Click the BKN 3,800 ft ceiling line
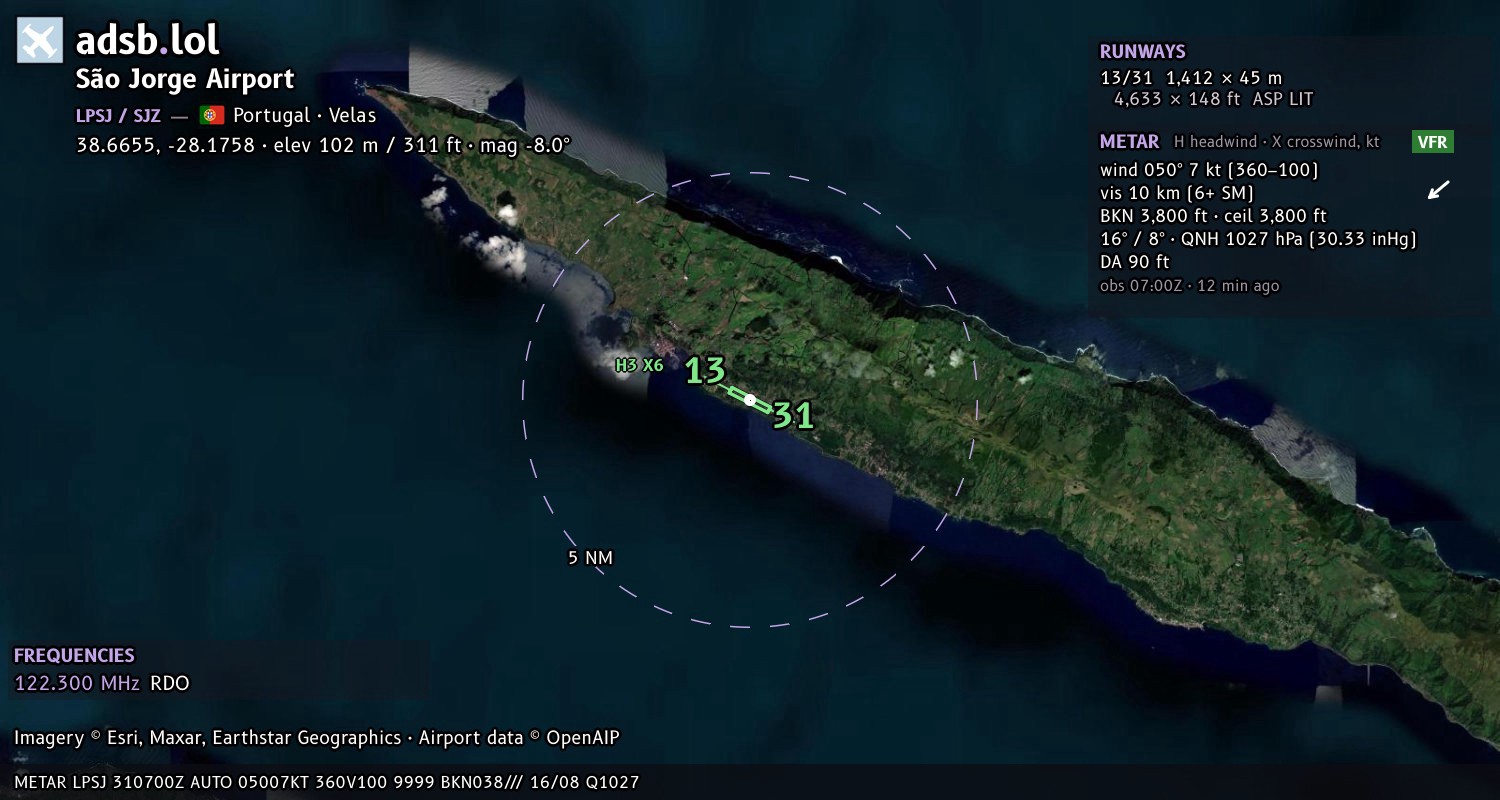The width and height of the screenshot is (1500, 800). [x=1213, y=216]
